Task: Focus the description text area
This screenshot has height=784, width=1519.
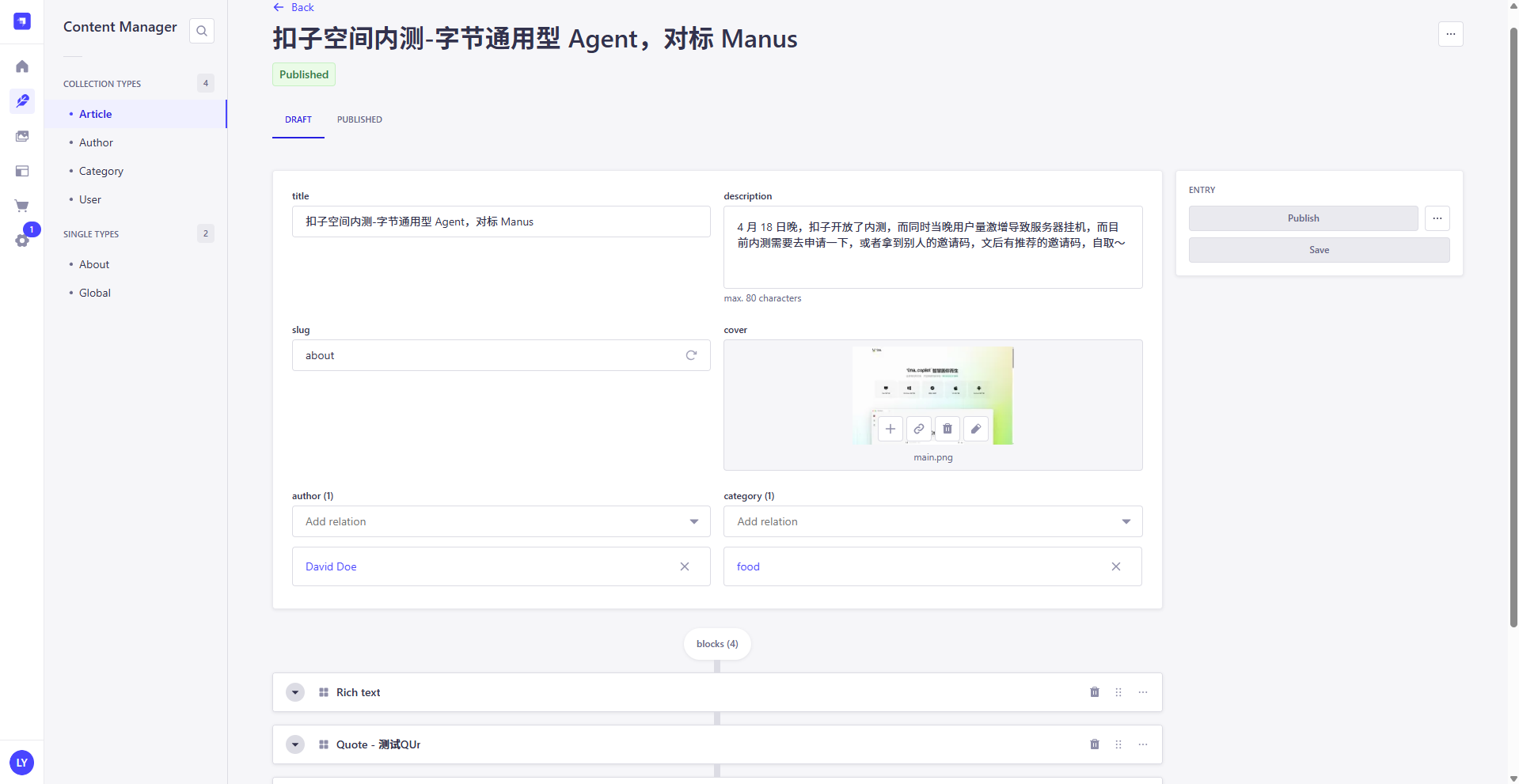Action: (x=932, y=247)
